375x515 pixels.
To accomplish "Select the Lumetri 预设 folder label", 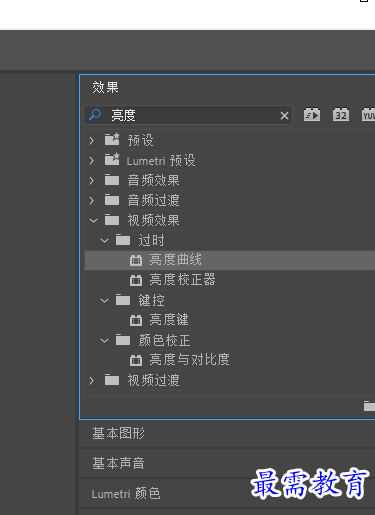I will point(161,161).
